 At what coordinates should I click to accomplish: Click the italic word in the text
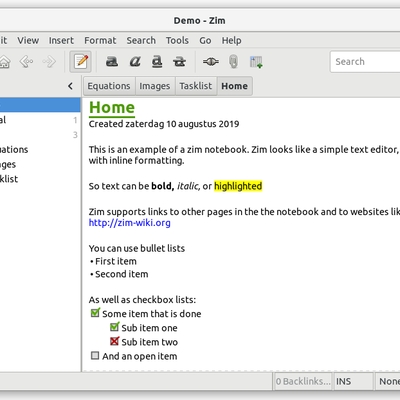coord(188,186)
